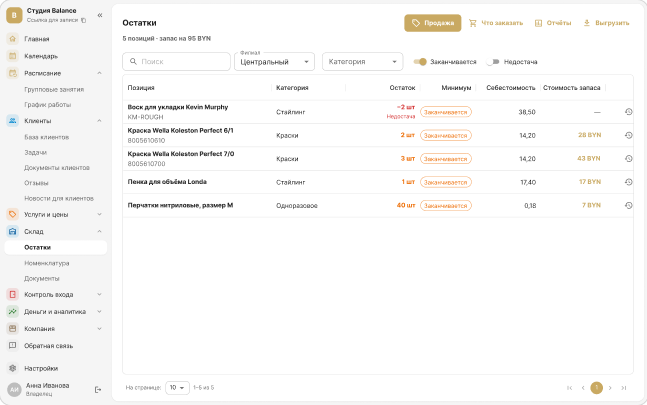
Task: Click the Клиенты people icon
Action: pos(13,121)
